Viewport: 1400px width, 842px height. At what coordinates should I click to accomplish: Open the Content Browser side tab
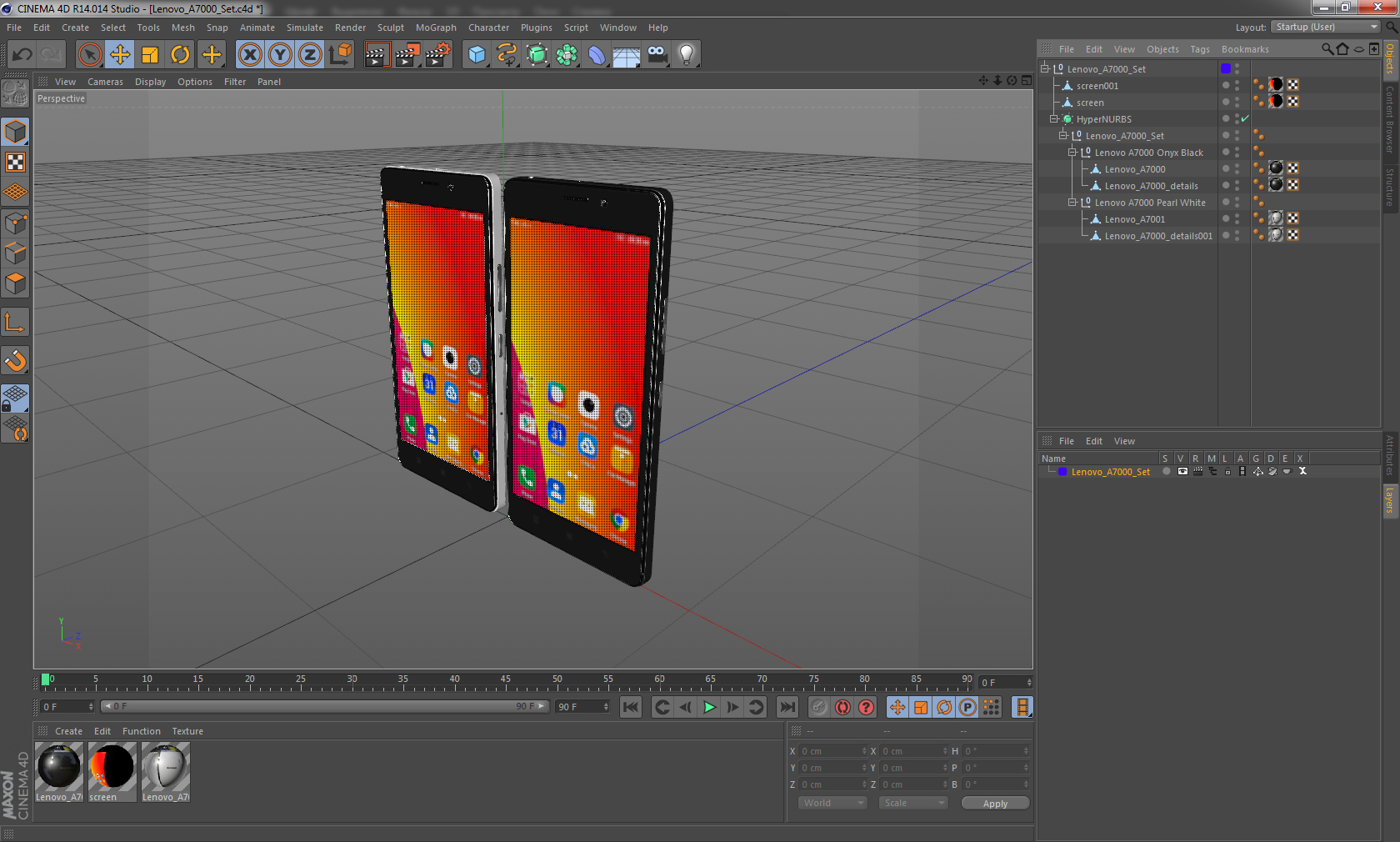pyautogui.click(x=1390, y=118)
